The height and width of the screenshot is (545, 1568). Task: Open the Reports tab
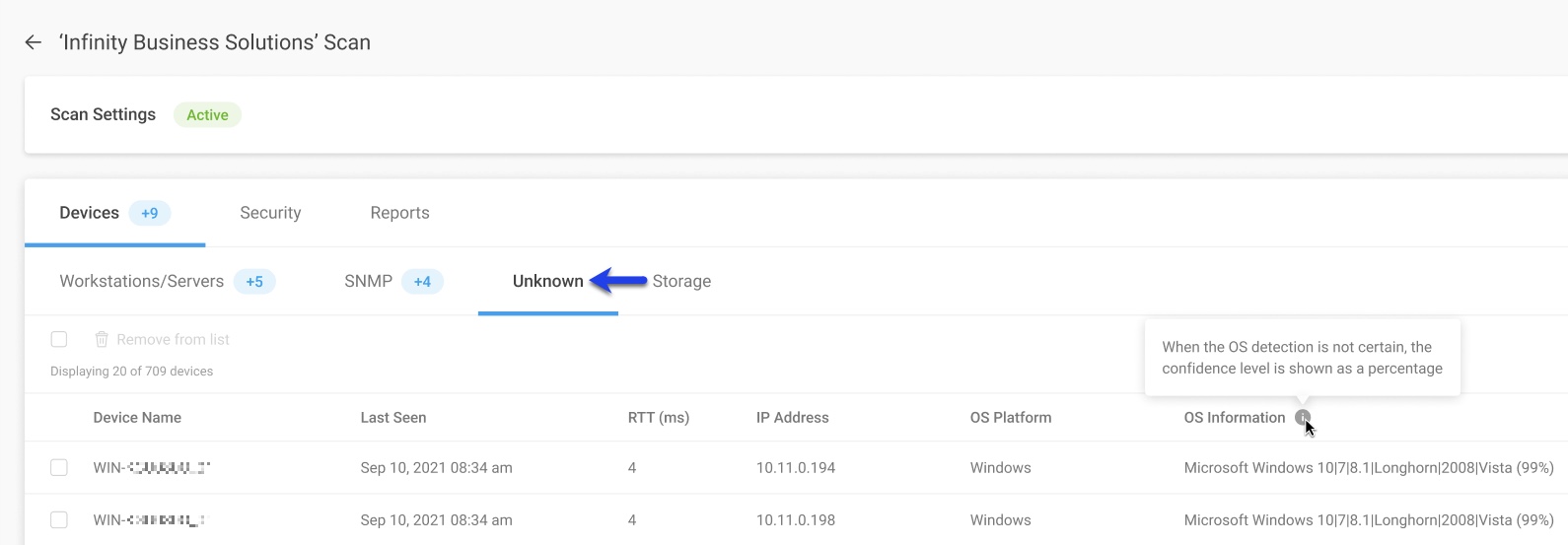coord(399,213)
